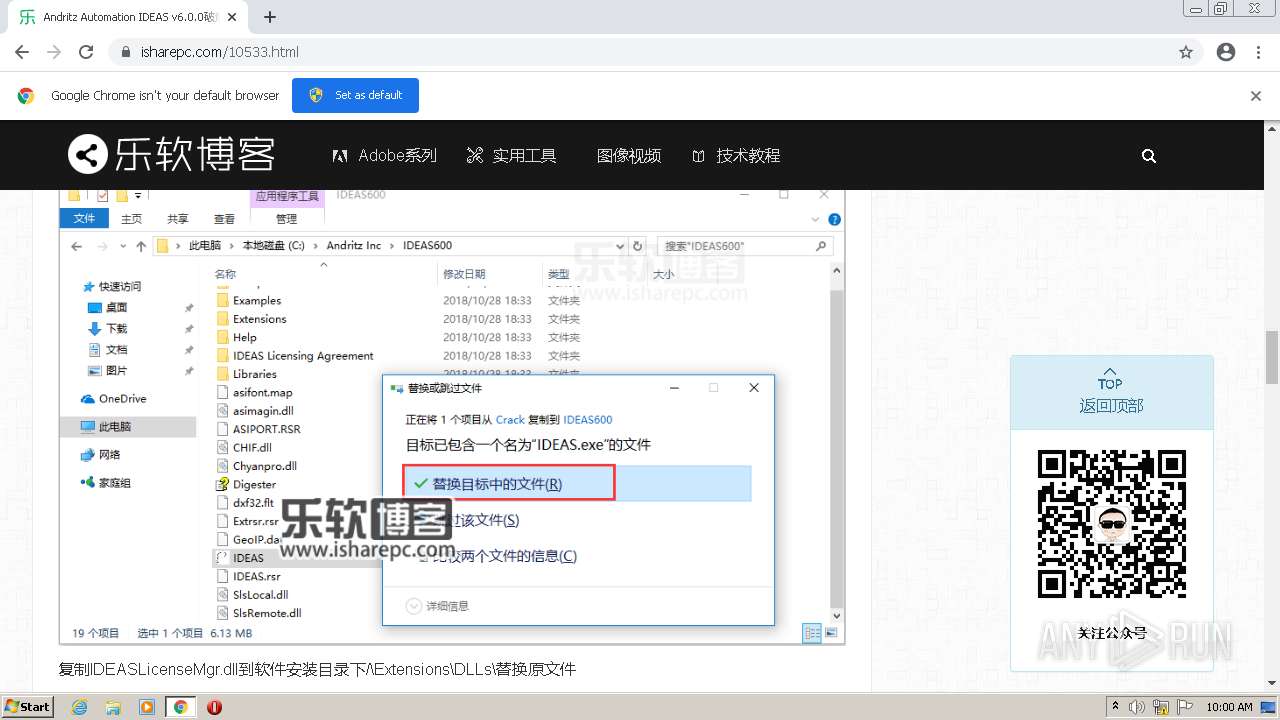
Task: Click Andritz Inc breadcrumb in Explorer screenshot
Action: click(353, 246)
